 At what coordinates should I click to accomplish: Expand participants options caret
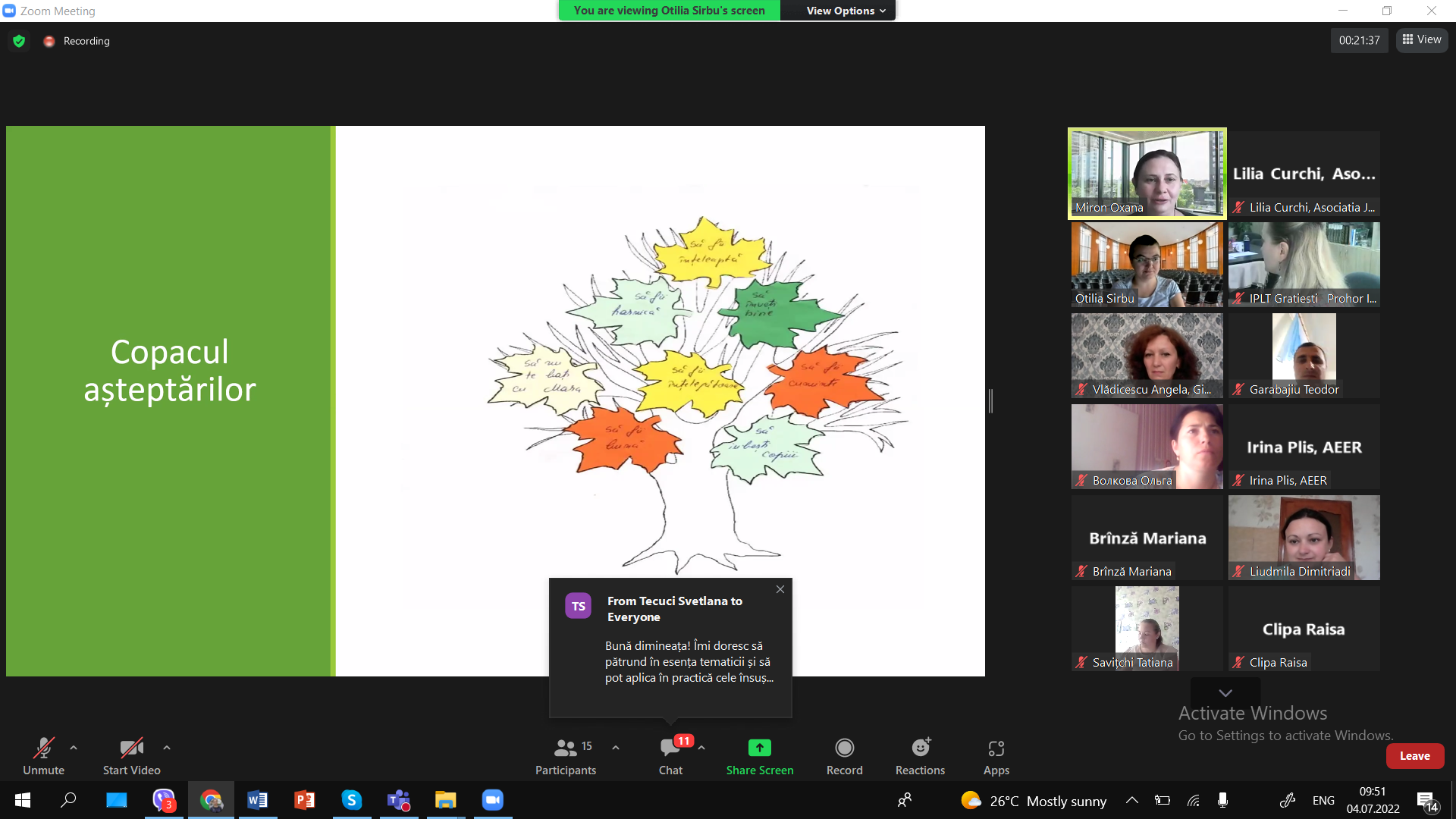click(x=616, y=748)
